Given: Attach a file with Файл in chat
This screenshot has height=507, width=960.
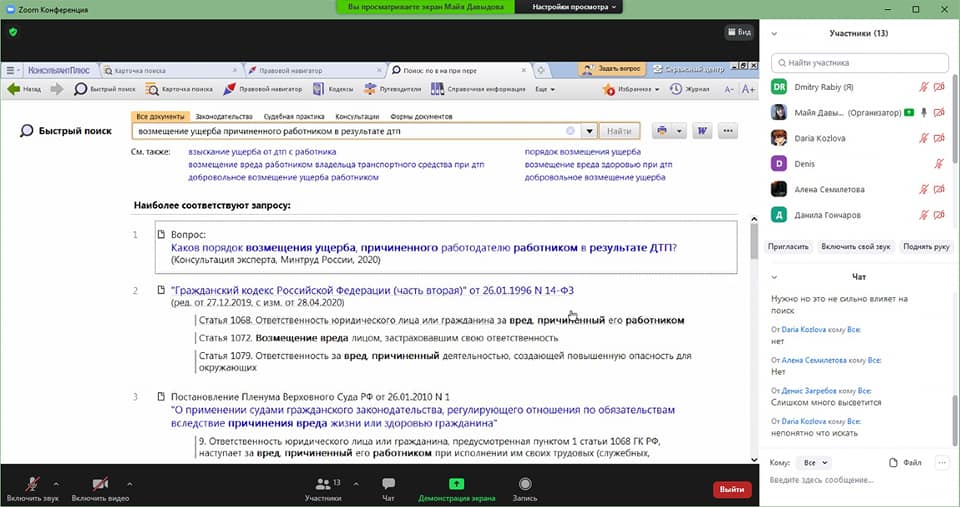Looking at the screenshot, I should pos(905,463).
